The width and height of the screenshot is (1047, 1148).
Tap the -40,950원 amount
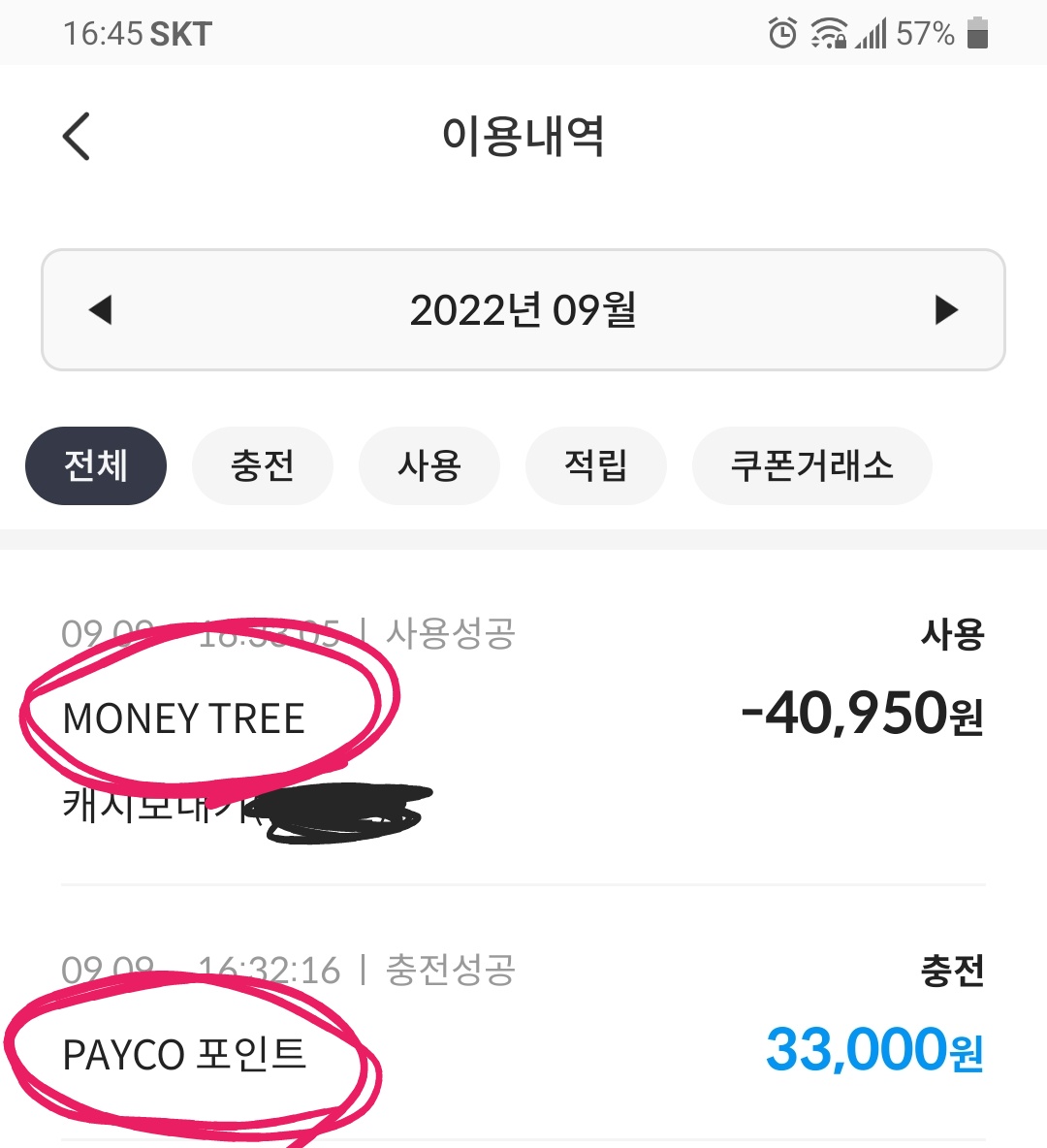pos(862,715)
